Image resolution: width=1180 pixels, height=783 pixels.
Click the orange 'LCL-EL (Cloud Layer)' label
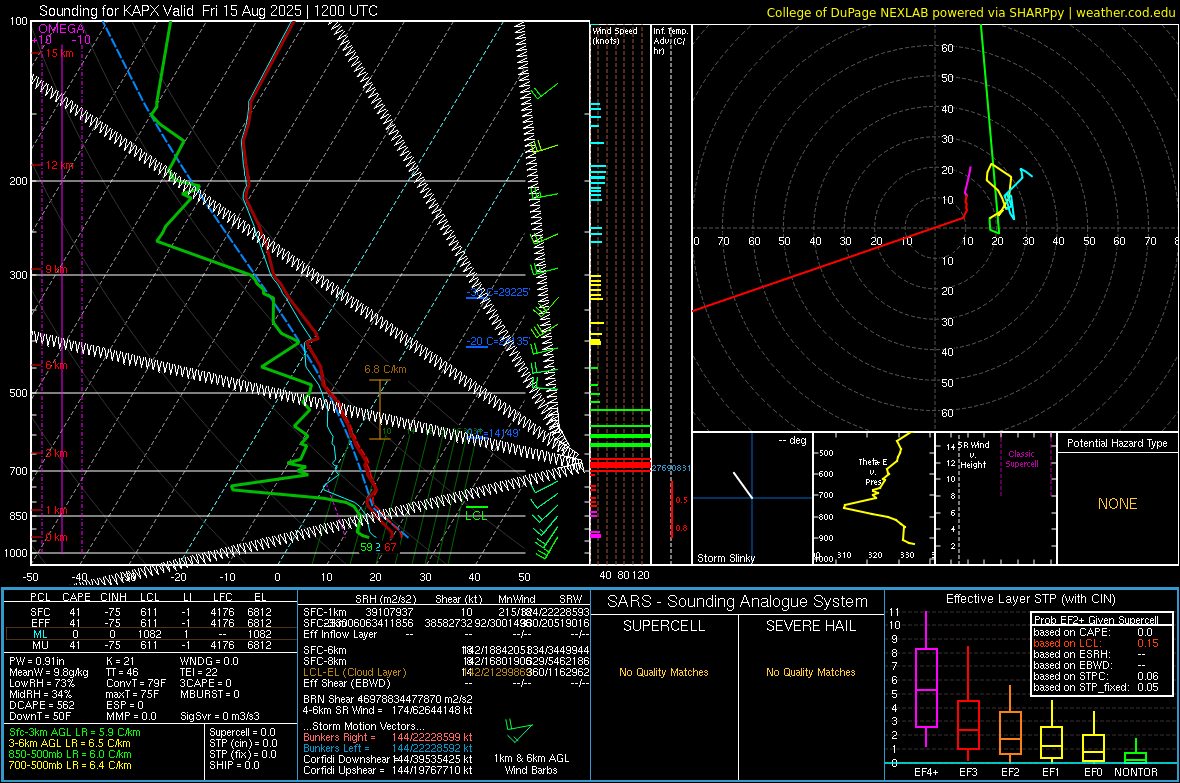tap(354, 672)
